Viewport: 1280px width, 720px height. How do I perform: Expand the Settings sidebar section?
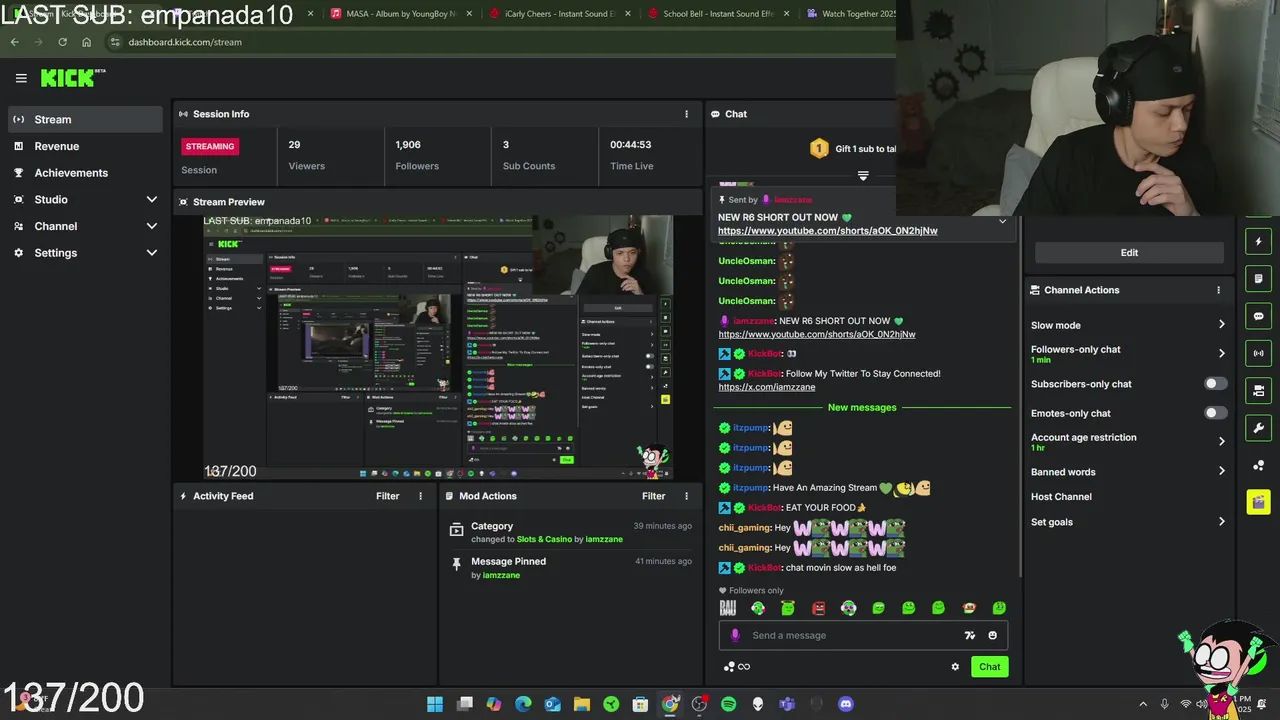coord(85,253)
